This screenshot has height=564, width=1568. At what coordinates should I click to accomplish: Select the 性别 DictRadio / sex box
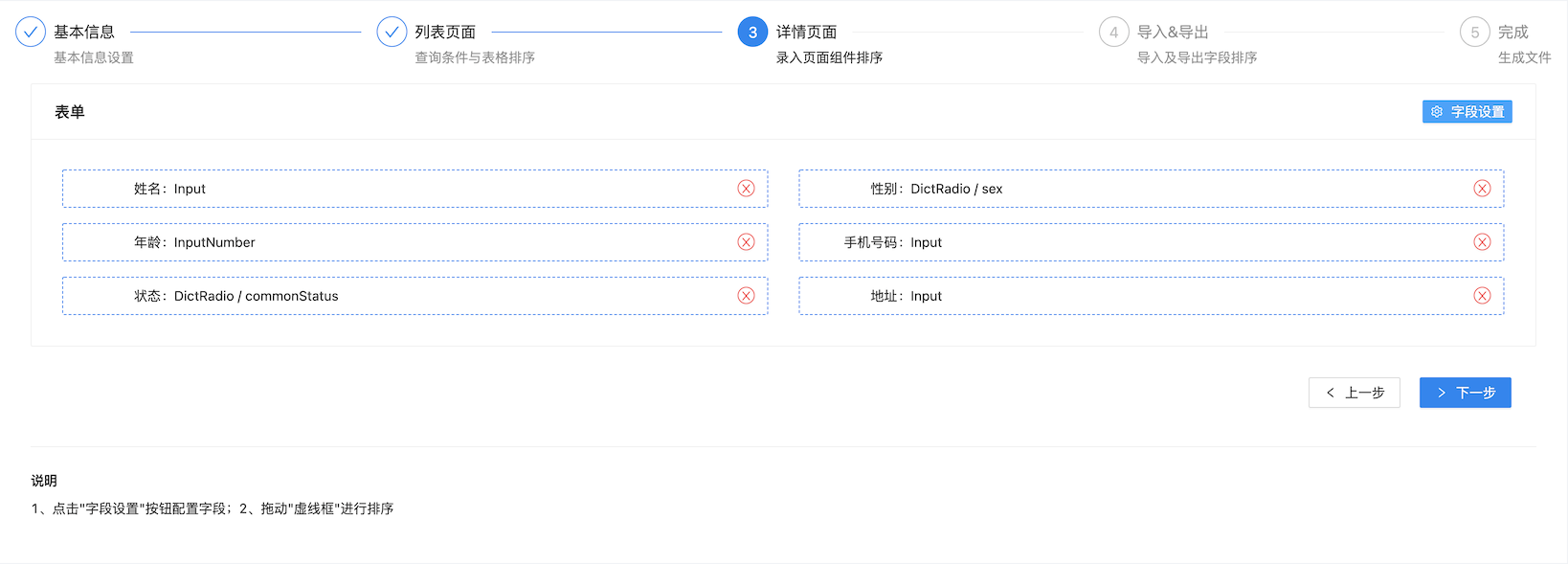coord(1151,189)
